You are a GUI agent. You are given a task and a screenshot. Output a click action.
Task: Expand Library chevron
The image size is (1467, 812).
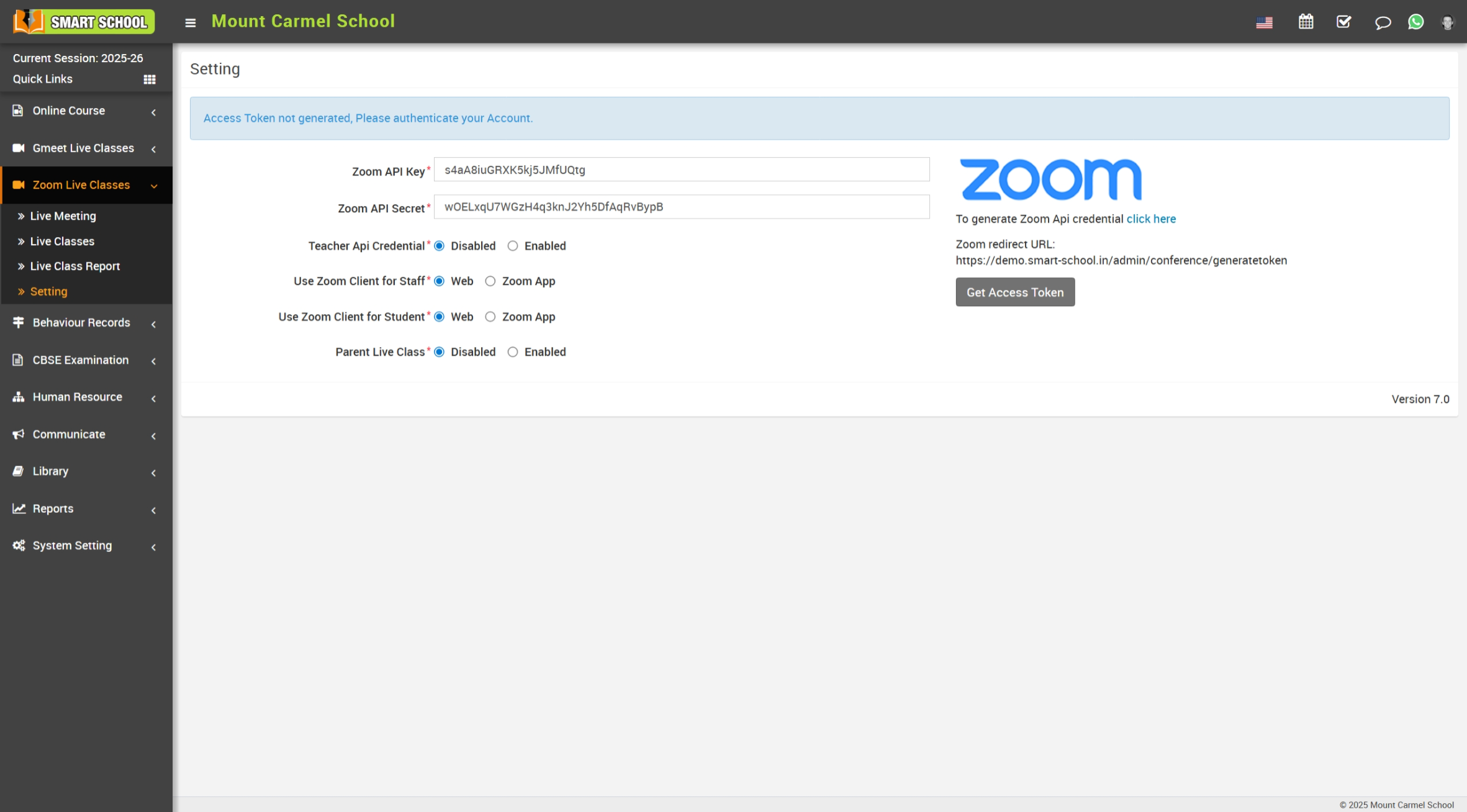153,473
